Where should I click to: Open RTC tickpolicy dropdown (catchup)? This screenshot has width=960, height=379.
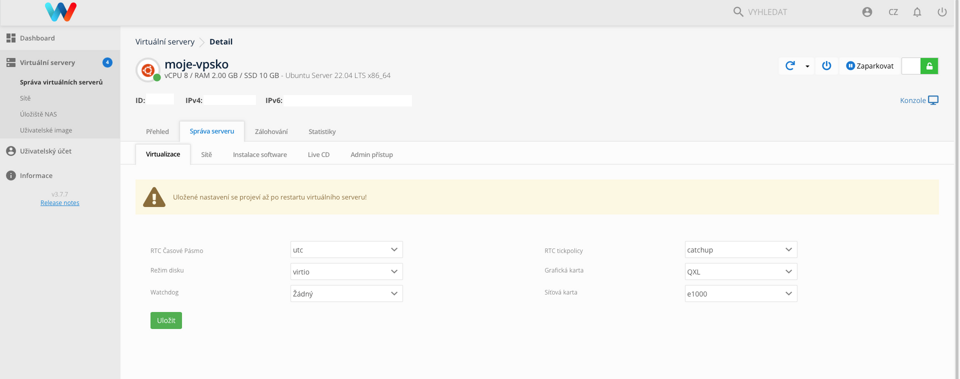click(741, 250)
